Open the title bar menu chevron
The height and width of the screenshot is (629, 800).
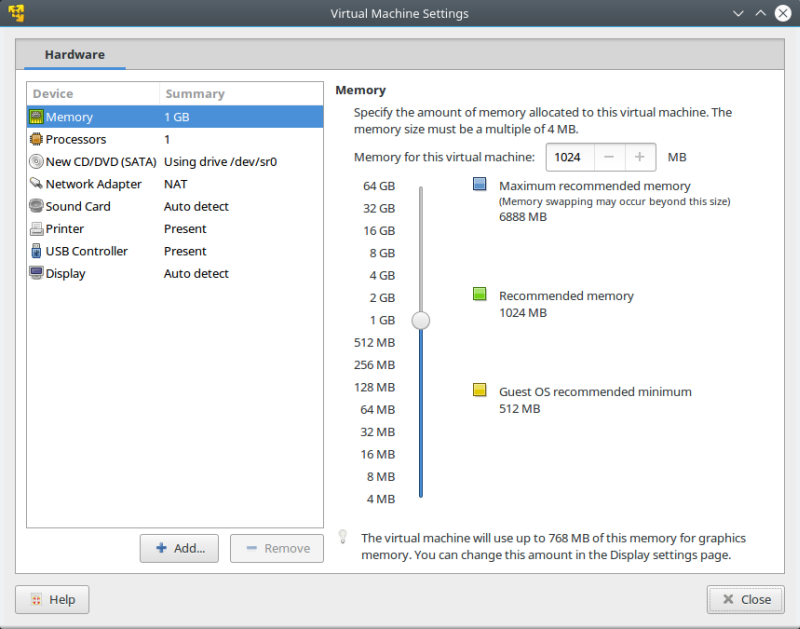738,13
